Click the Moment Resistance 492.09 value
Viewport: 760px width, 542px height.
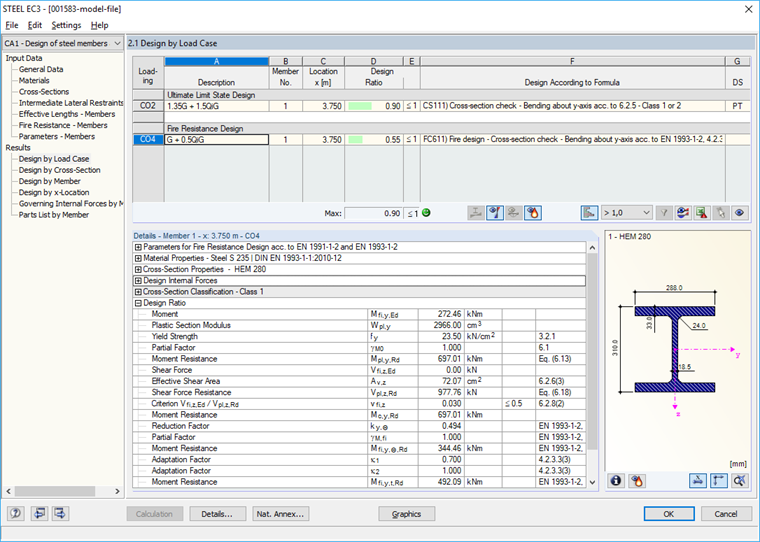tap(441, 482)
